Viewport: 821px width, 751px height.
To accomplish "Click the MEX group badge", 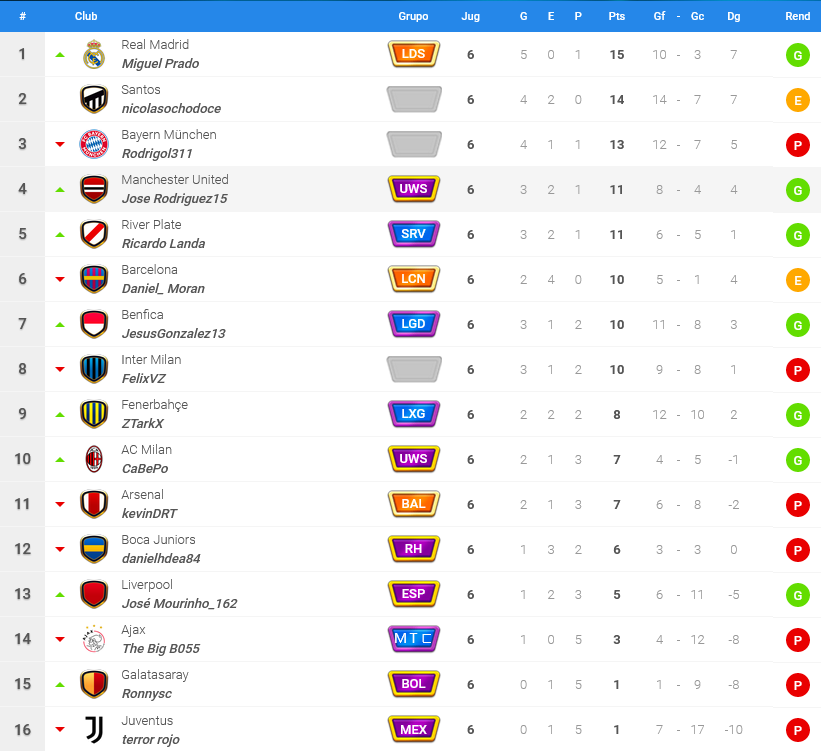I will [x=414, y=729].
